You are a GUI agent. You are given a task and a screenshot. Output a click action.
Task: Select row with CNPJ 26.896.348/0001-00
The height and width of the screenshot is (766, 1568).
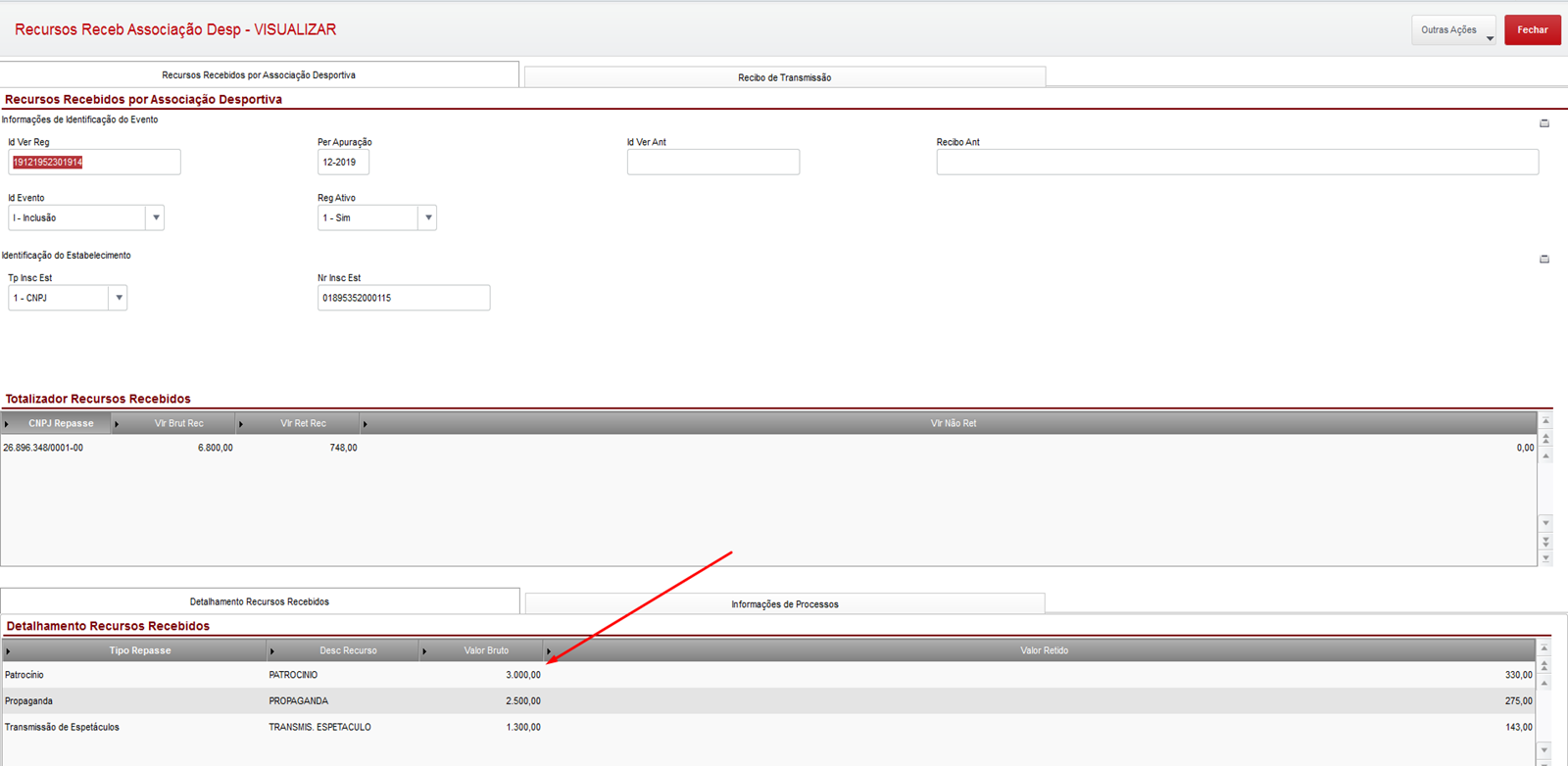point(768,448)
